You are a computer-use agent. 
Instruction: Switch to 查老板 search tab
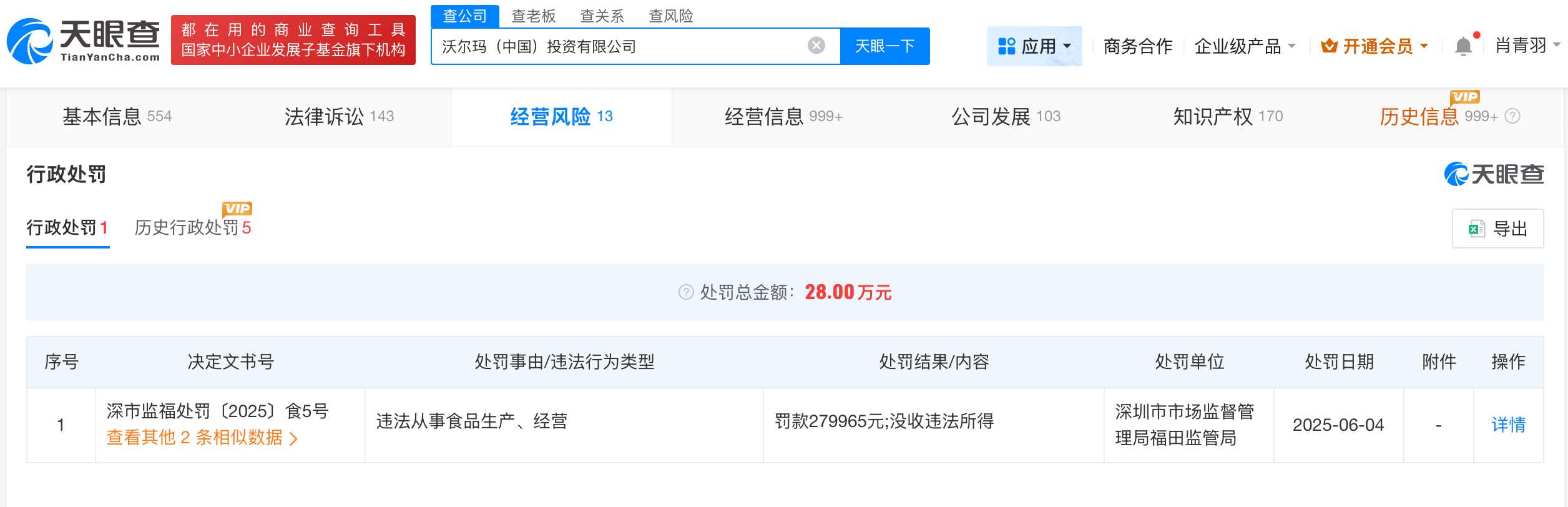pos(533,16)
